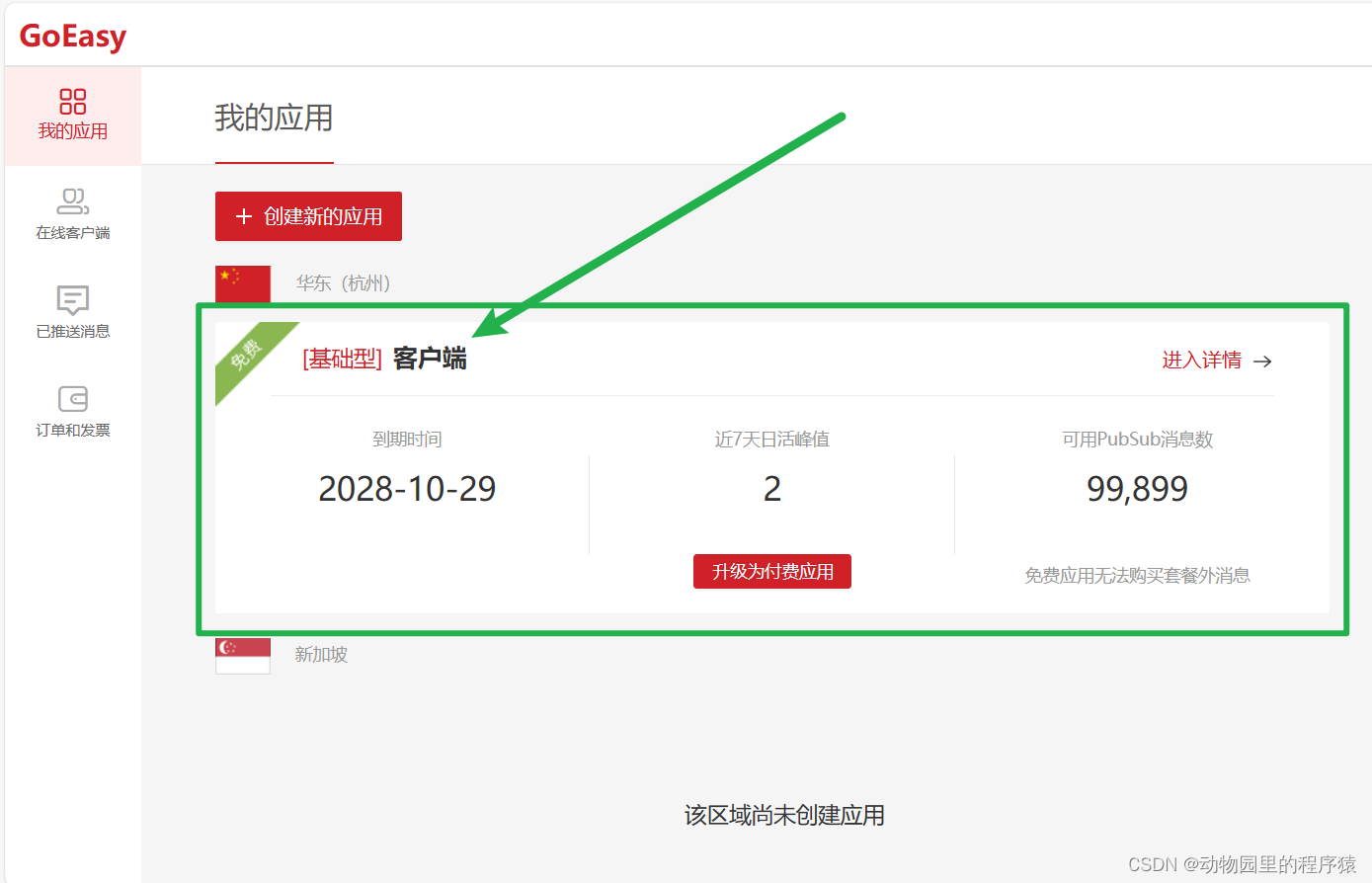The width and height of the screenshot is (1372, 883).
Task: Click the expiry date 2028-10-29
Action: click(x=407, y=488)
